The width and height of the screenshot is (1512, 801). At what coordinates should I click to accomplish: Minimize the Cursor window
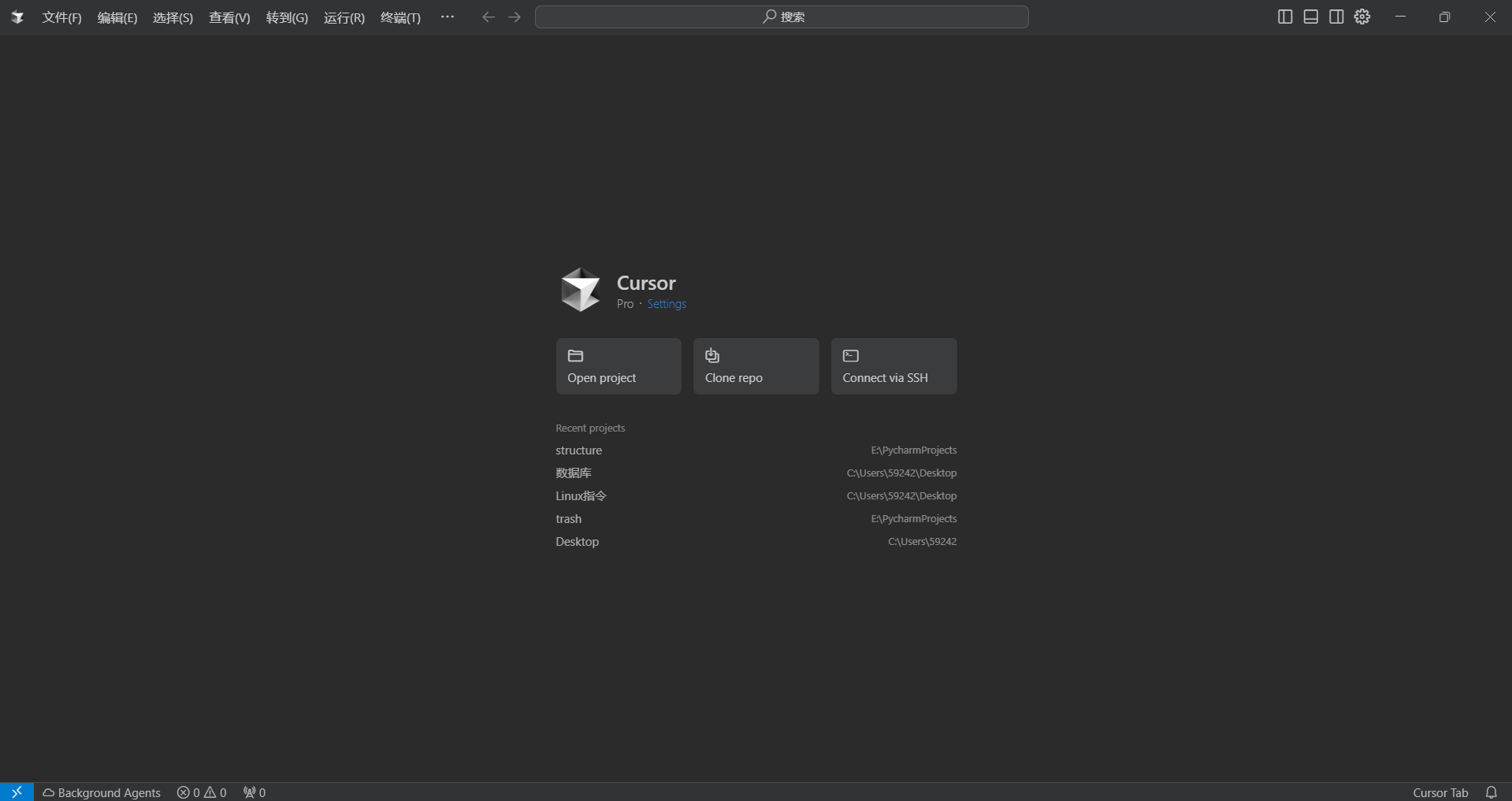[x=1400, y=17]
